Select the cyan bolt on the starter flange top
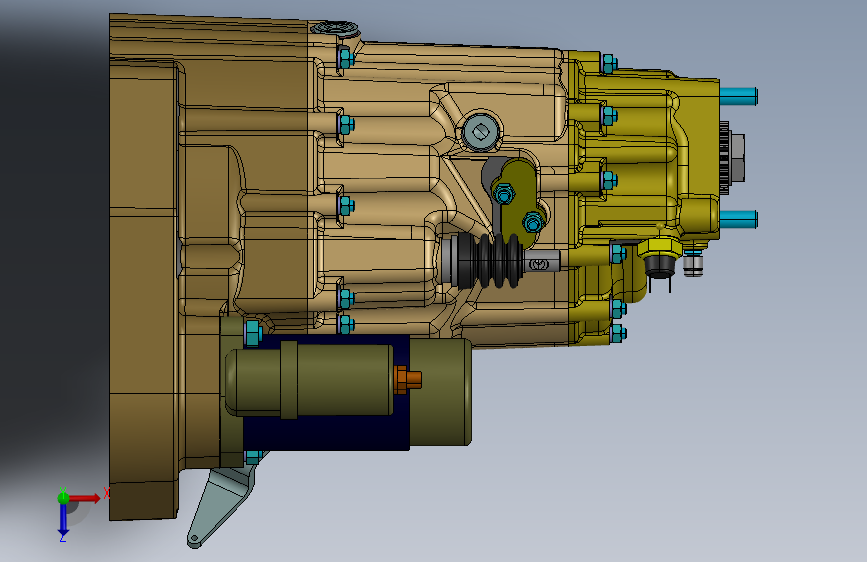867x562 pixels. [x=252, y=333]
